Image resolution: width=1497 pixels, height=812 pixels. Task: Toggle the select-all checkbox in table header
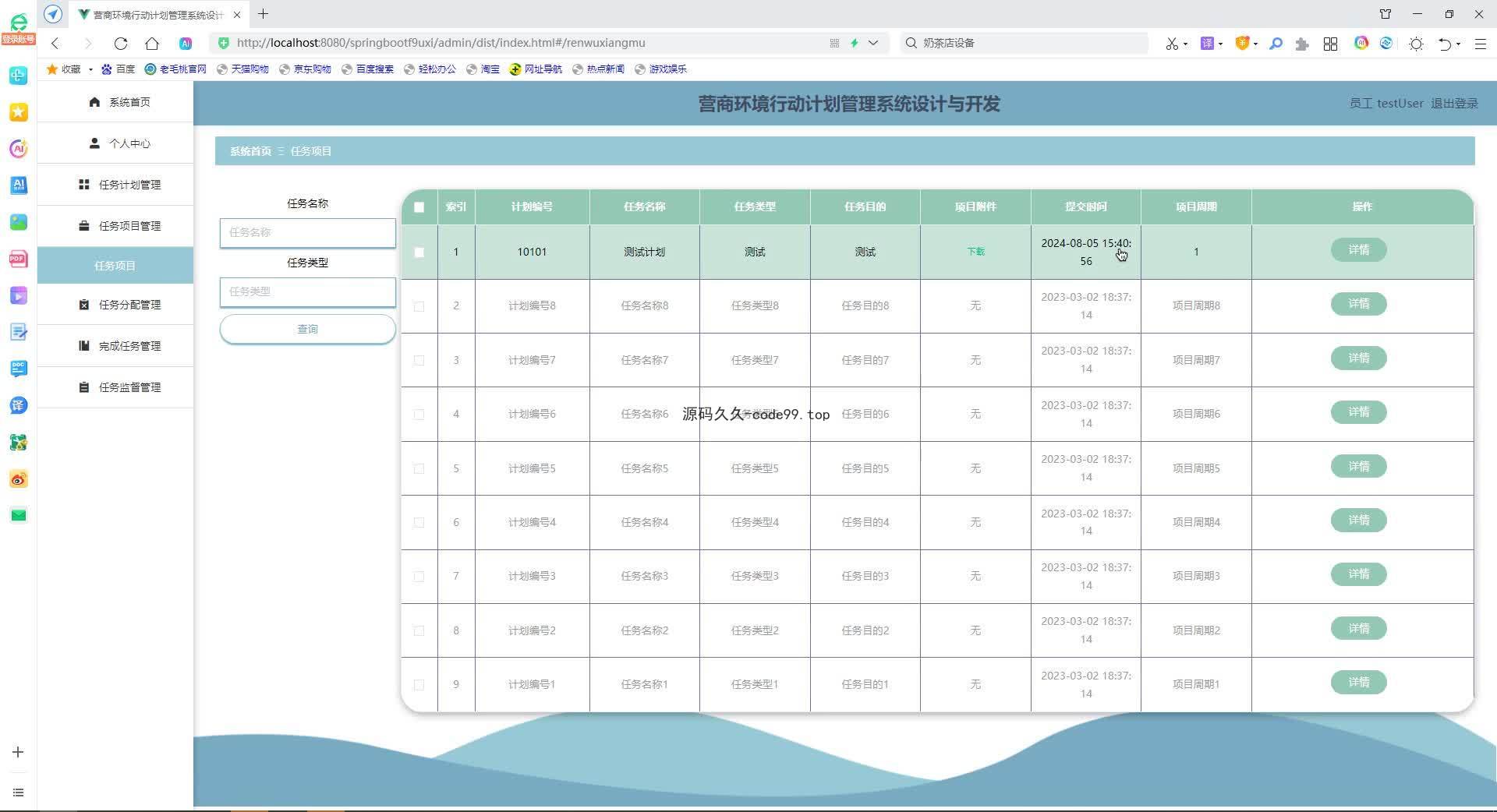point(419,207)
